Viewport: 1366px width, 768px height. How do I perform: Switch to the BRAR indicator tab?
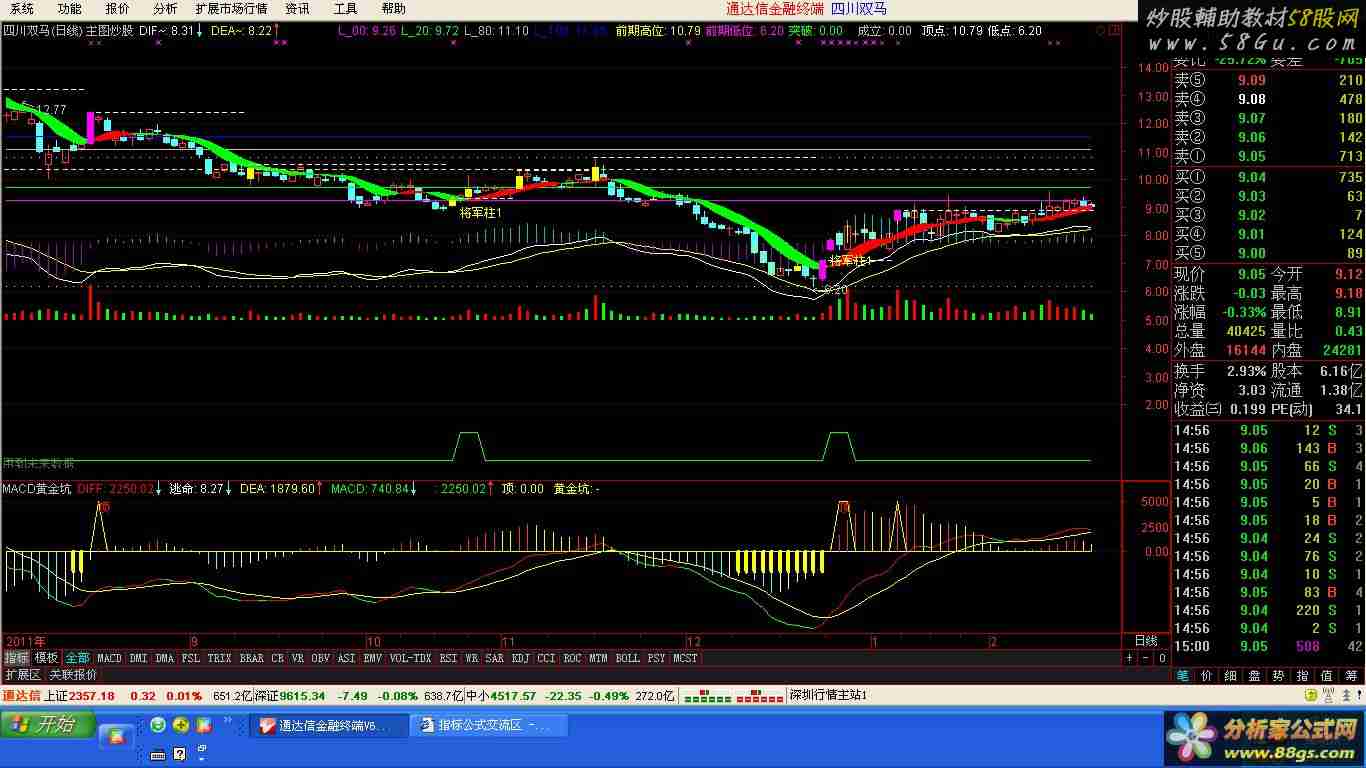point(252,658)
